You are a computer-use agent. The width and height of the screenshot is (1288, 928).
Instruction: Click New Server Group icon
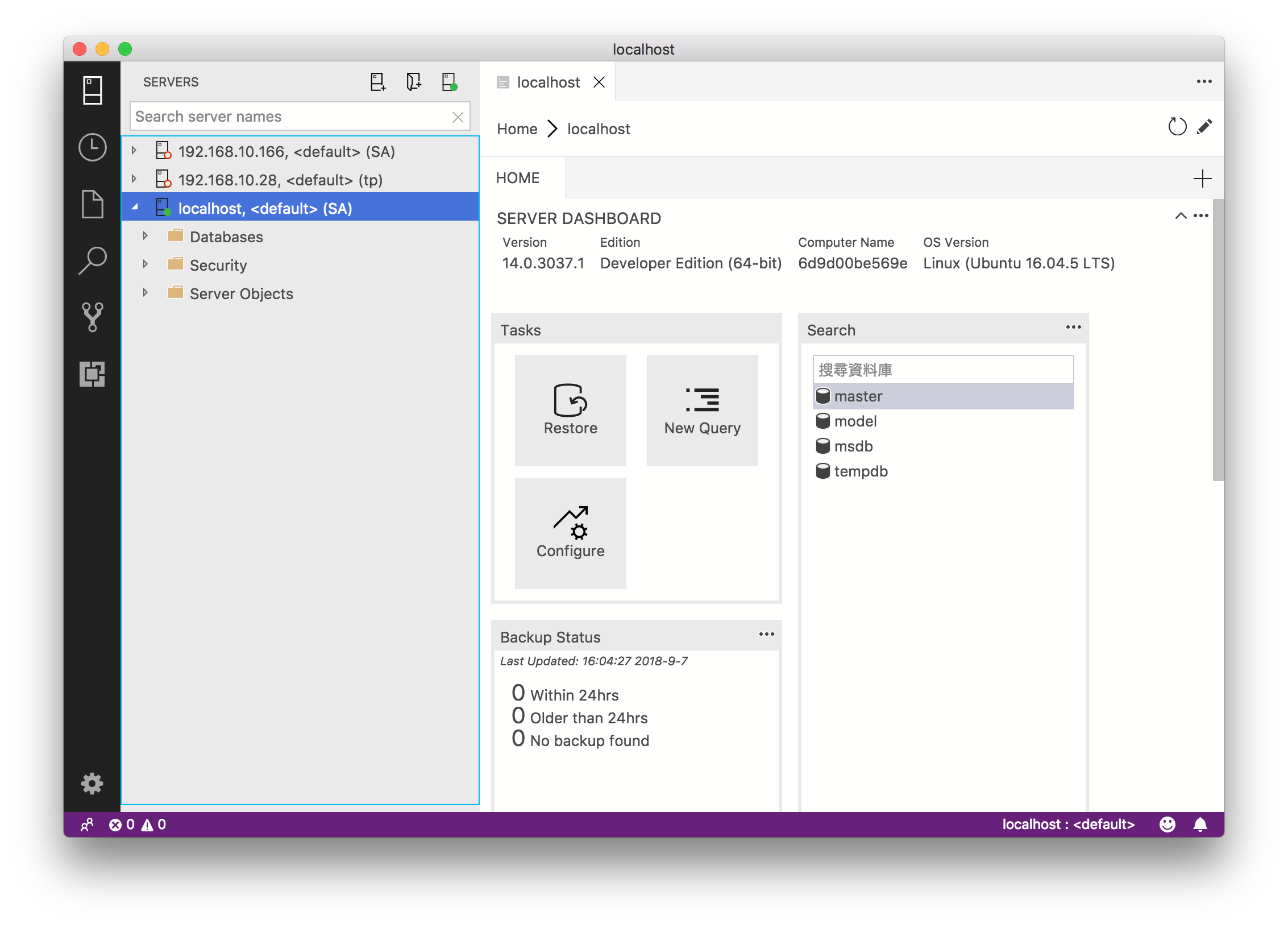(414, 82)
